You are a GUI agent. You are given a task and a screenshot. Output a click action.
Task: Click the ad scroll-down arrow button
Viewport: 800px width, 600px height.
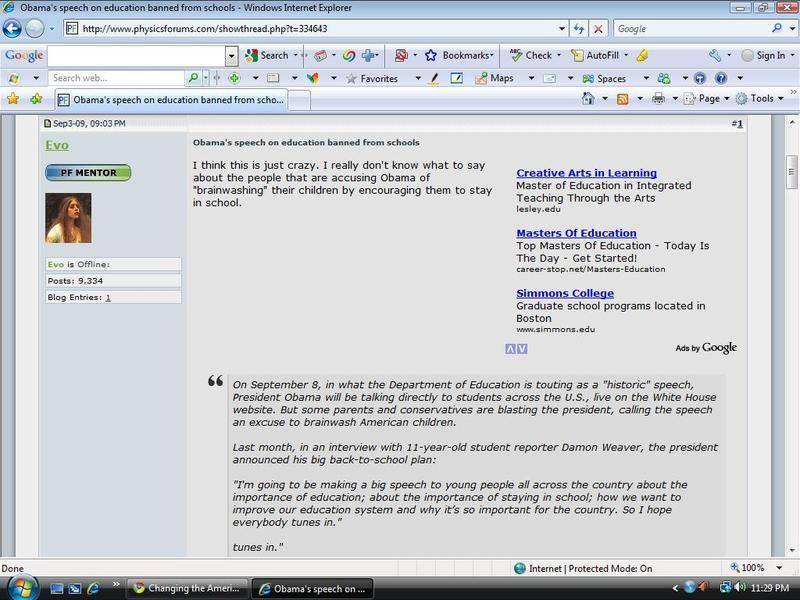522,349
